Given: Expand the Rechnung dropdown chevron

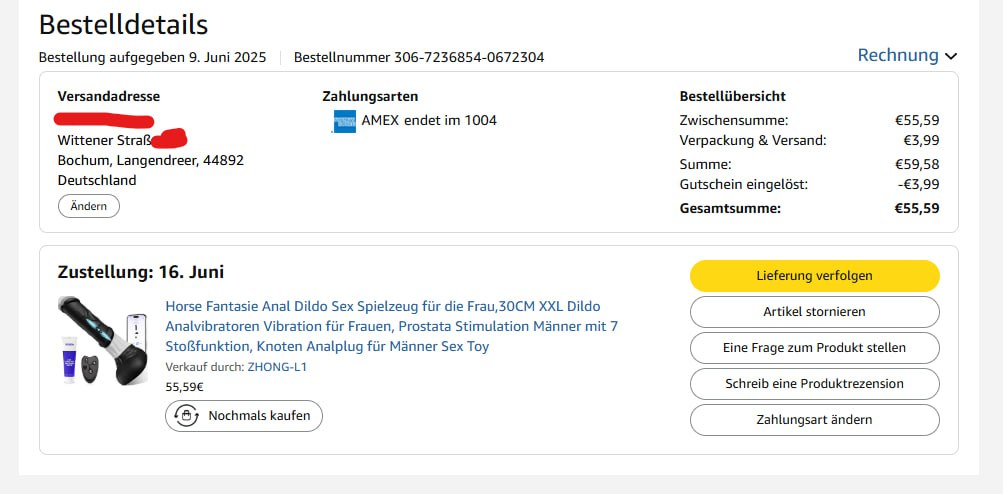Looking at the screenshot, I should 950,57.
